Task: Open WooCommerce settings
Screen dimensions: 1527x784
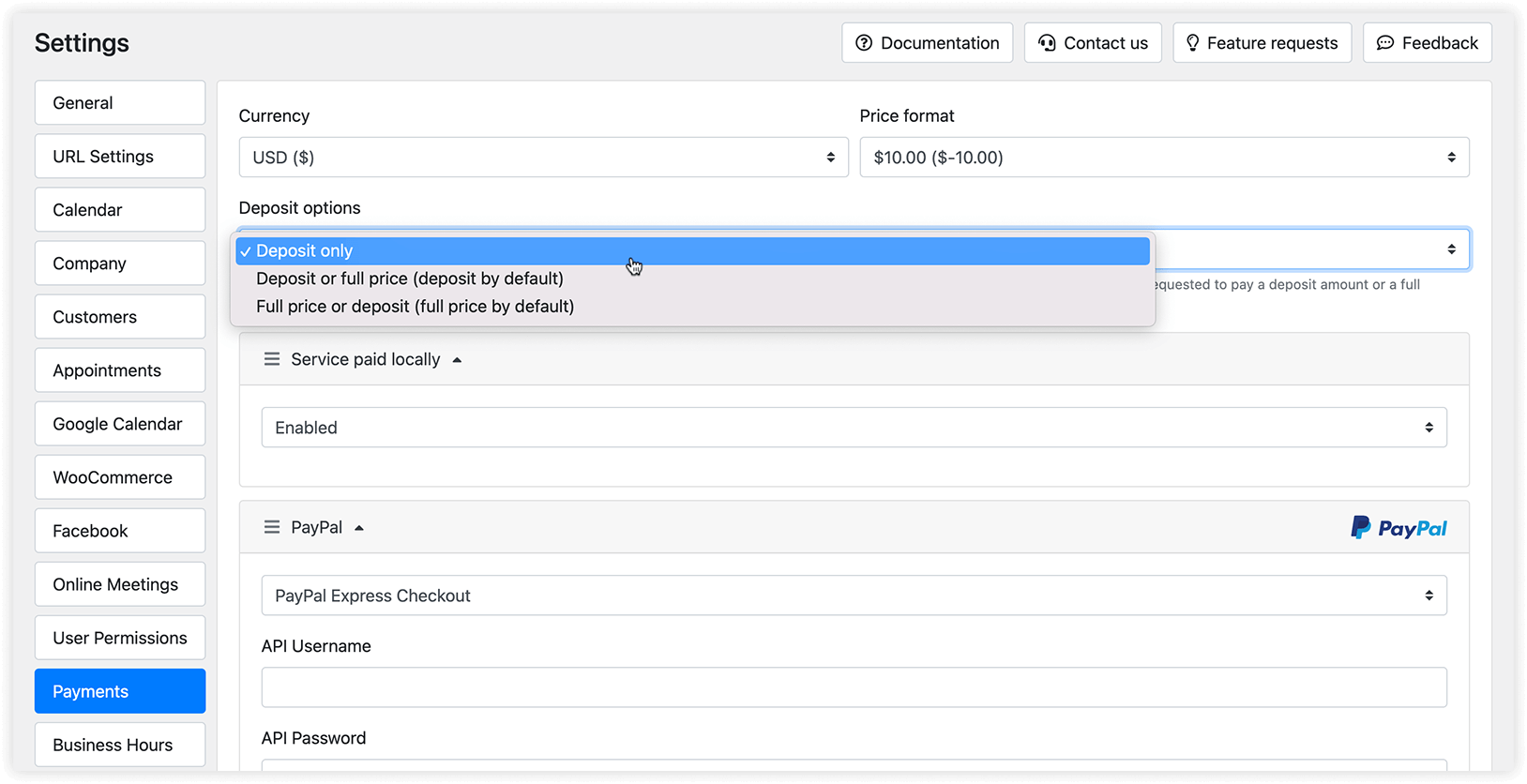Action: point(120,477)
